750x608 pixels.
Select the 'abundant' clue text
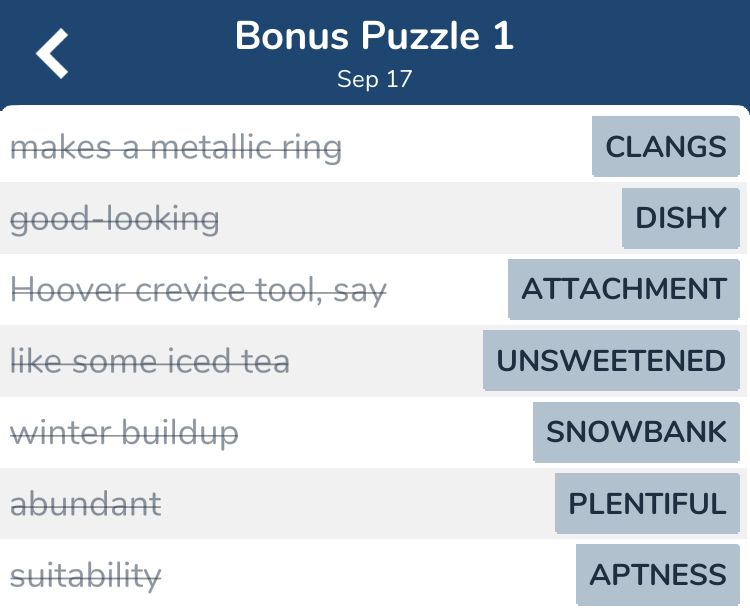pyautogui.click(x=85, y=503)
